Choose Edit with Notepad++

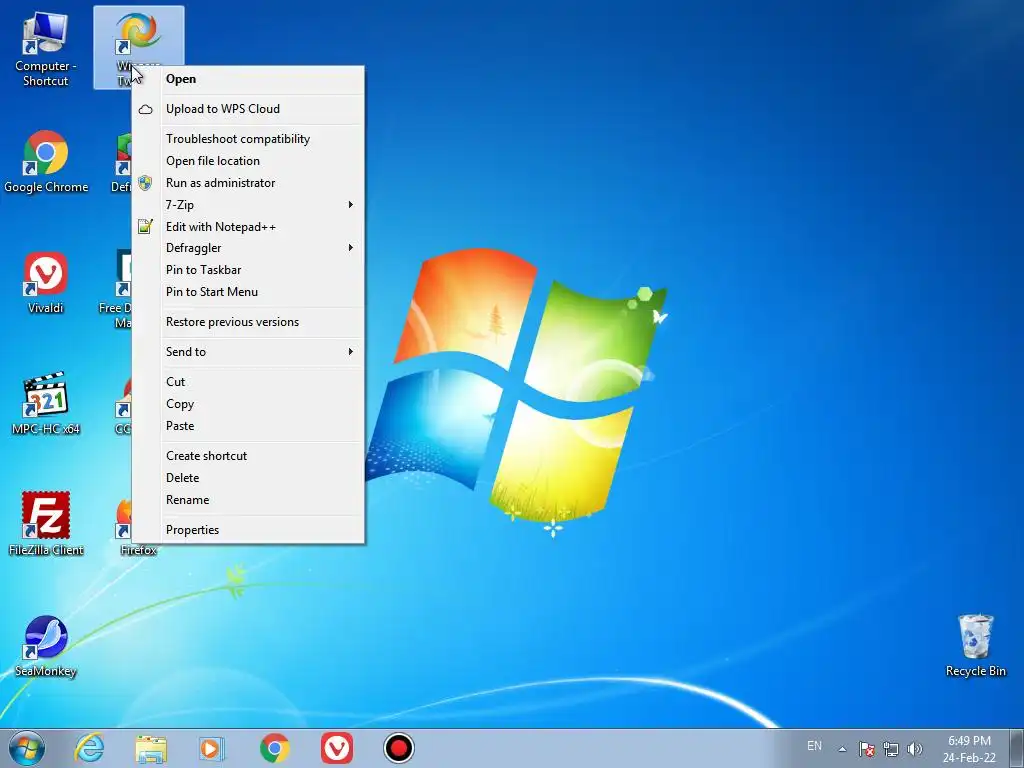tap(248, 227)
